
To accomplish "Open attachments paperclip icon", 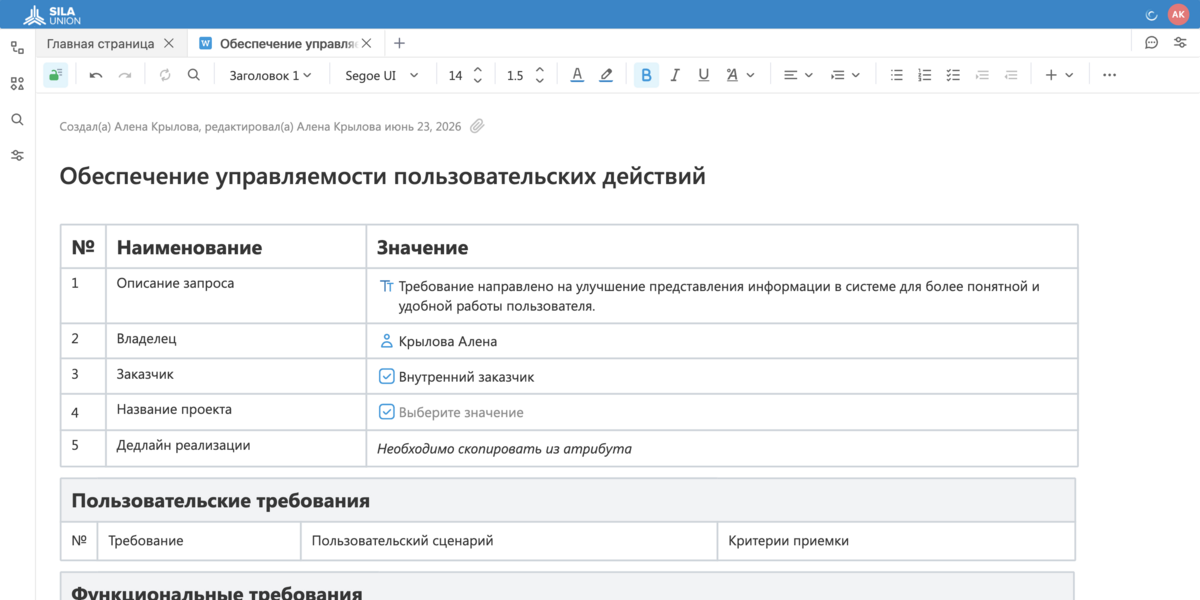I will [x=477, y=126].
